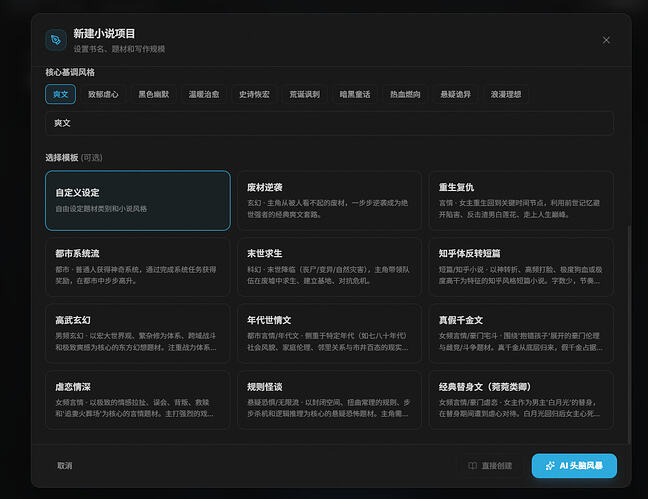
Task: Start AI 头脑风暴 brainstorm button
Action: point(574,466)
